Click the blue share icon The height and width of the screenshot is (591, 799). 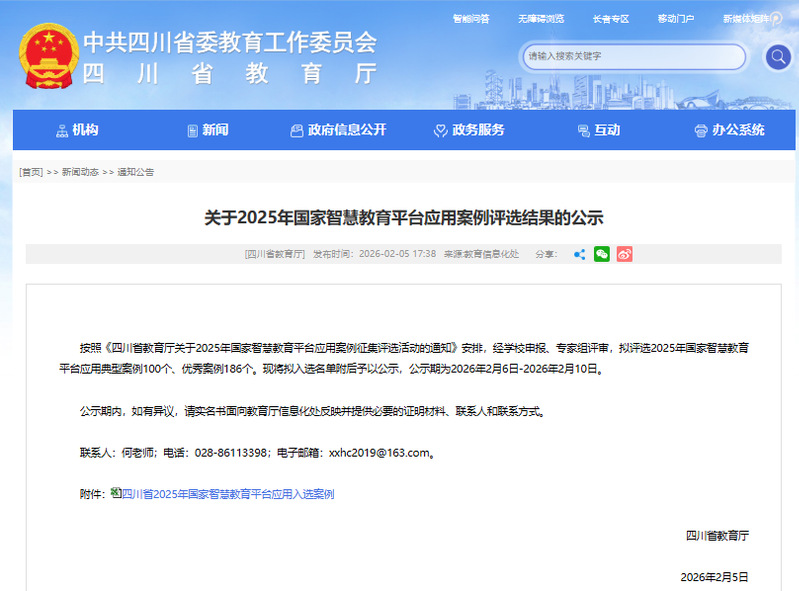tap(579, 254)
